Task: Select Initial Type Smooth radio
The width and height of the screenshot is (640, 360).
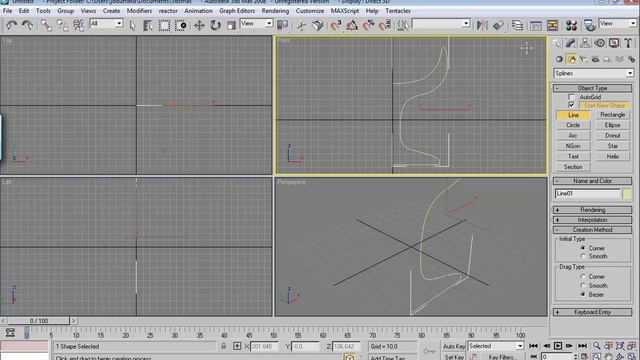Action: coord(583,256)
